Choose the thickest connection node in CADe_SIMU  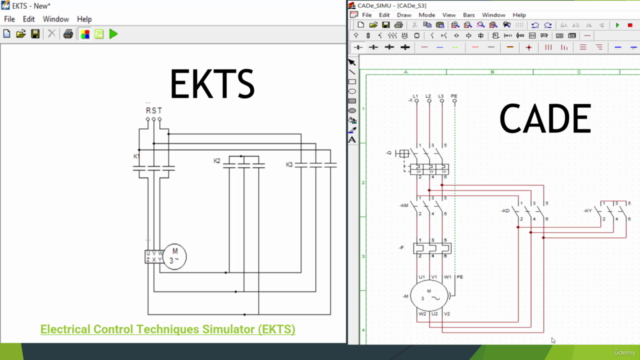tap(405, 47)
